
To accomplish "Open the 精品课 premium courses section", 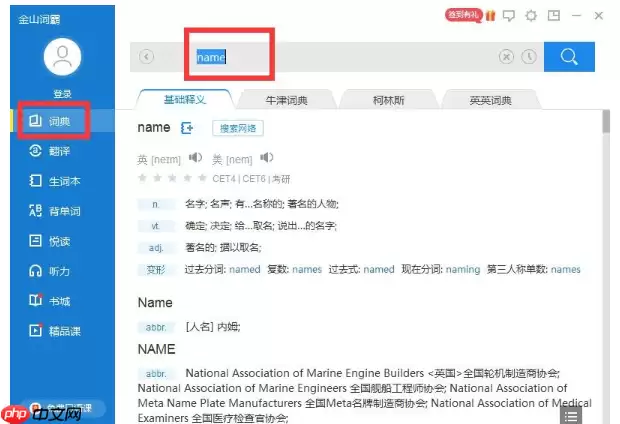I will tap(55, 331).
